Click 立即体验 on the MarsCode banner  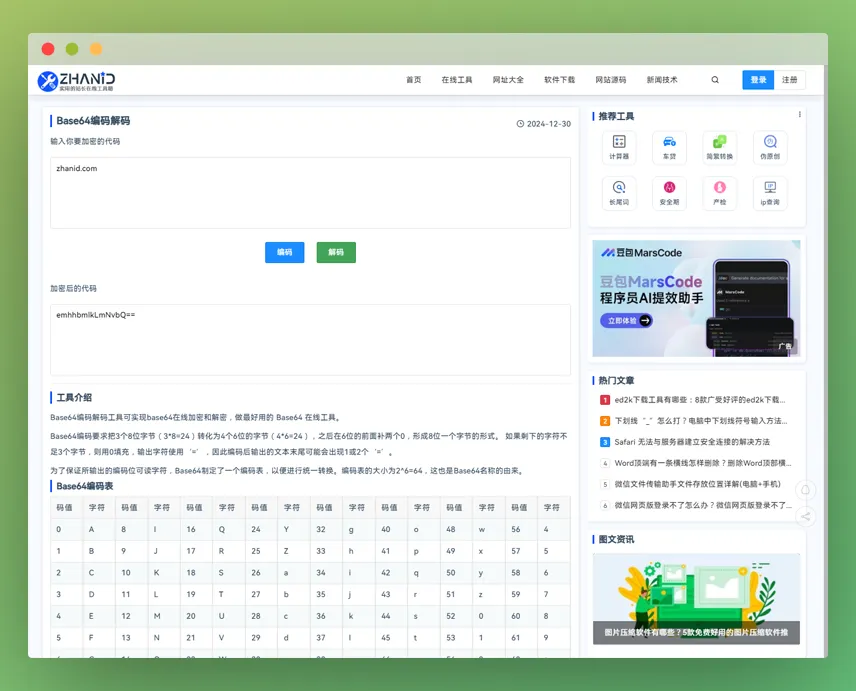[627, 319]
